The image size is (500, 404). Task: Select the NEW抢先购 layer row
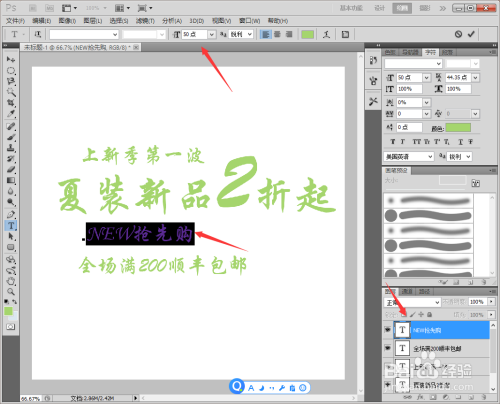441,330
